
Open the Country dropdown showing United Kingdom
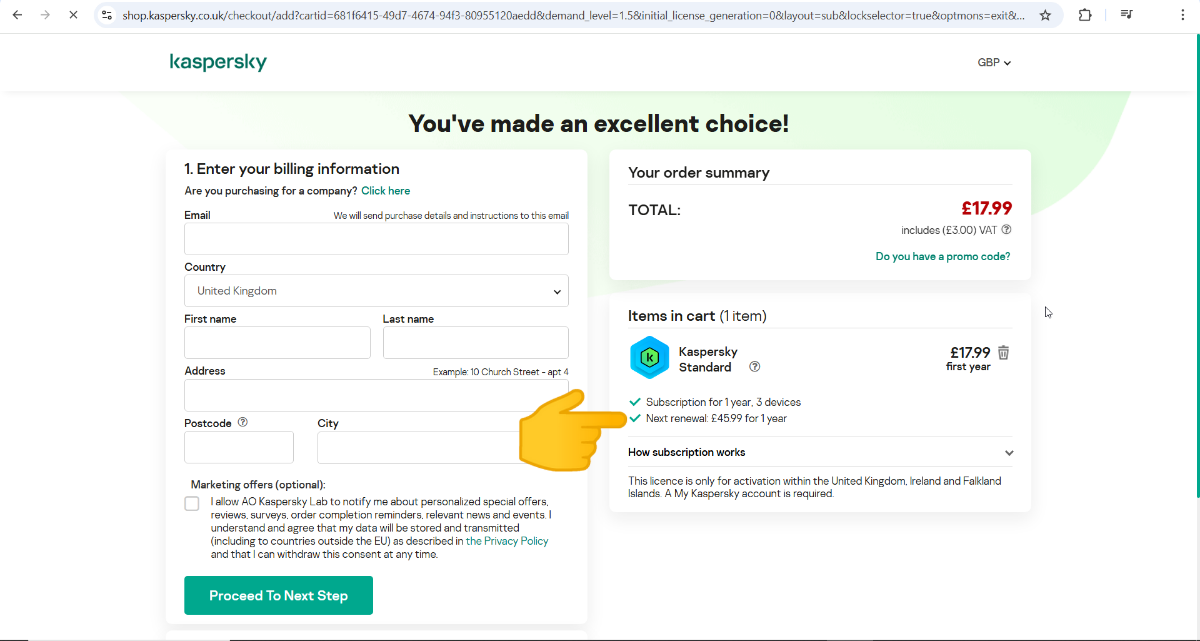[x=376, y=291]
